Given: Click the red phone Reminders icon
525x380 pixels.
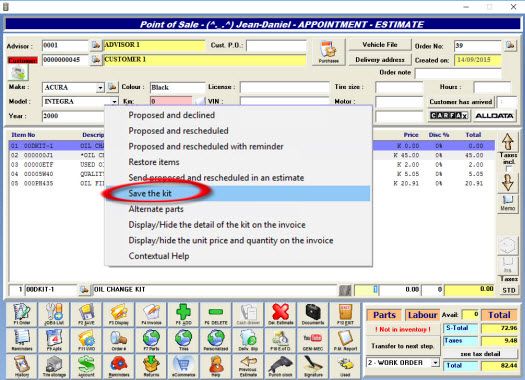Looking at the screenshot, I should click(119, 366).
